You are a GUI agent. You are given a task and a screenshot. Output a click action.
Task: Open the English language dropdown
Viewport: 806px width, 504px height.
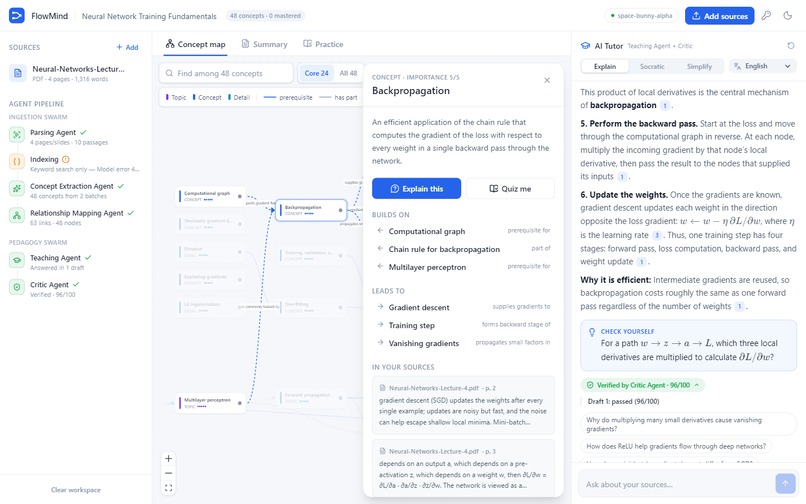(x=762, y=66)
